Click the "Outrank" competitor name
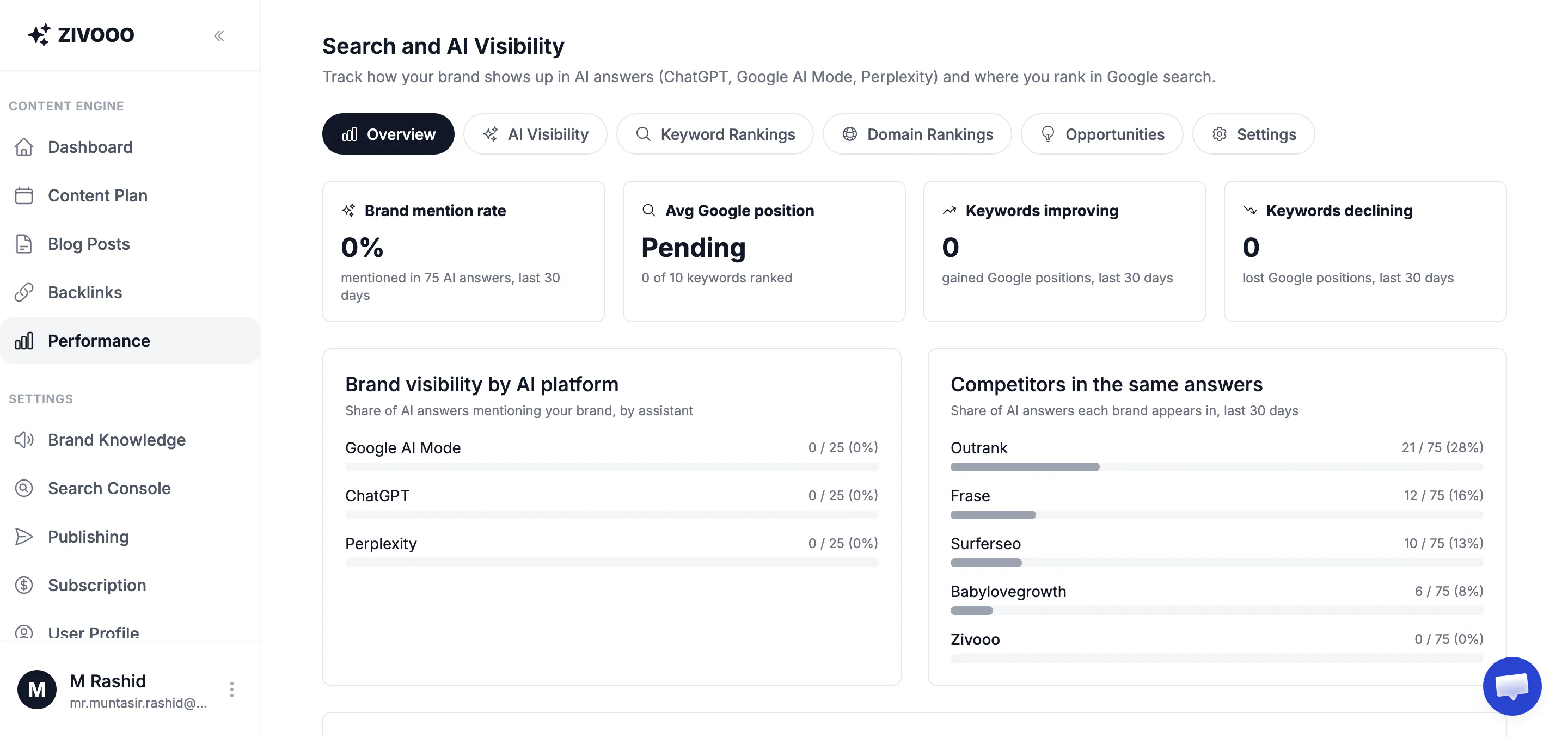The height and width of the screenshot is (738, 1568). click(979, 448)
